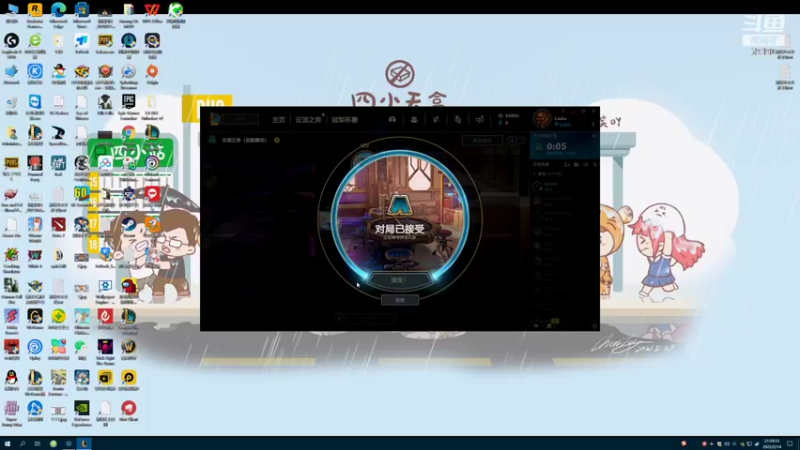Screen dimensions: 800x450
Task: Click the decline button below accept
Action: click(x=399, y=300)
